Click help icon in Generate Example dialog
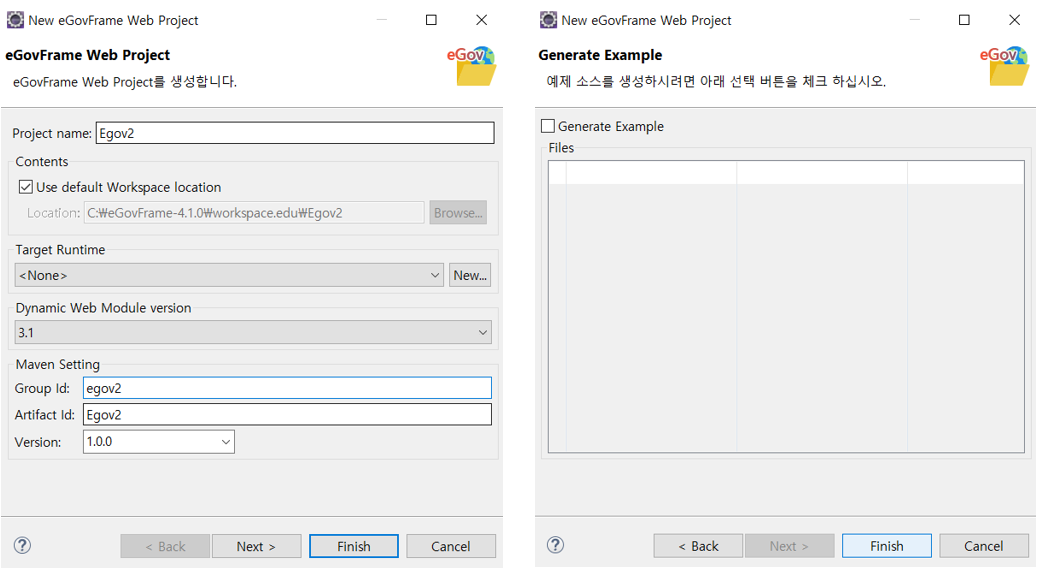 coord(555,544)
